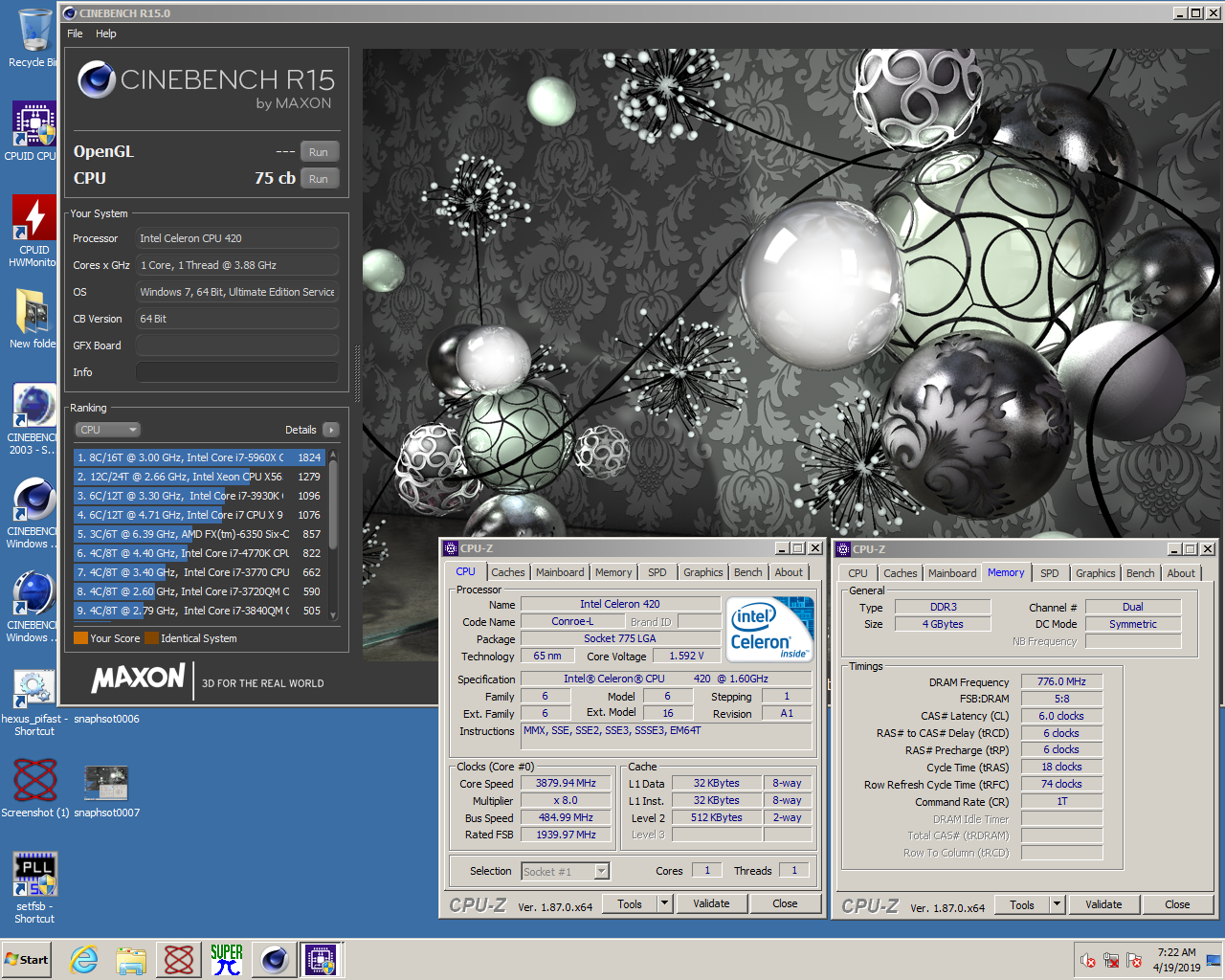This screenshot has height=980, width=1225.
Task: Open the CINEBENCH 2003 desktop shortcut
Action: (34, 418)
